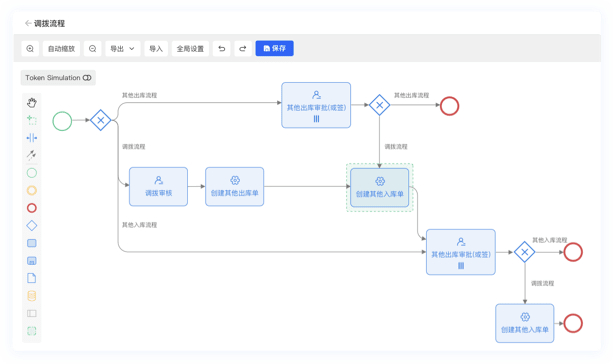Pick the data store from palette
613x364 pixels.
pos(32,296)
